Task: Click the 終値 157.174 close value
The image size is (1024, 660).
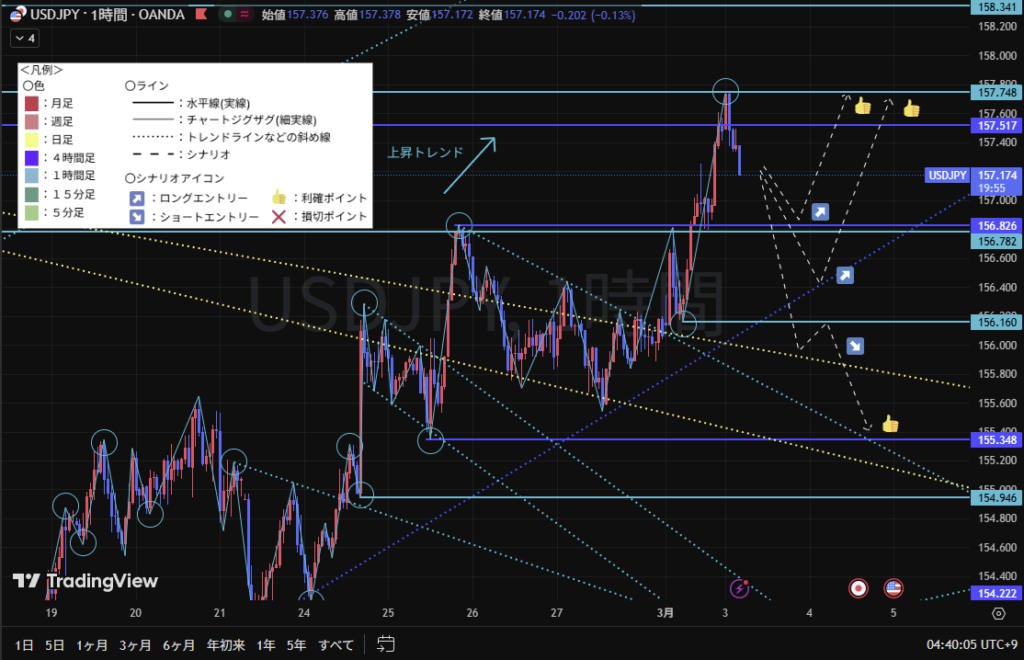Action: coord(512,14)
